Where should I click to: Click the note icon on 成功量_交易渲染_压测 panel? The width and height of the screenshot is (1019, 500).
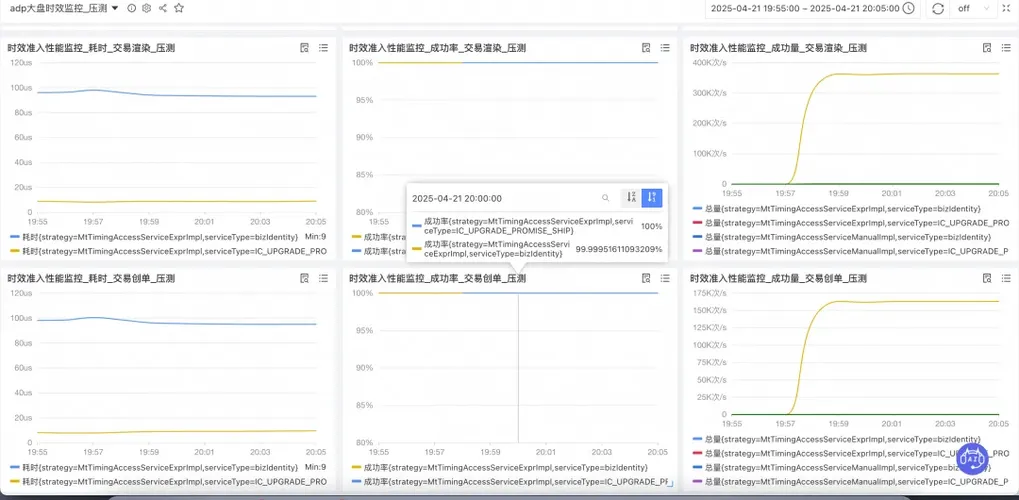click(986, 47)
